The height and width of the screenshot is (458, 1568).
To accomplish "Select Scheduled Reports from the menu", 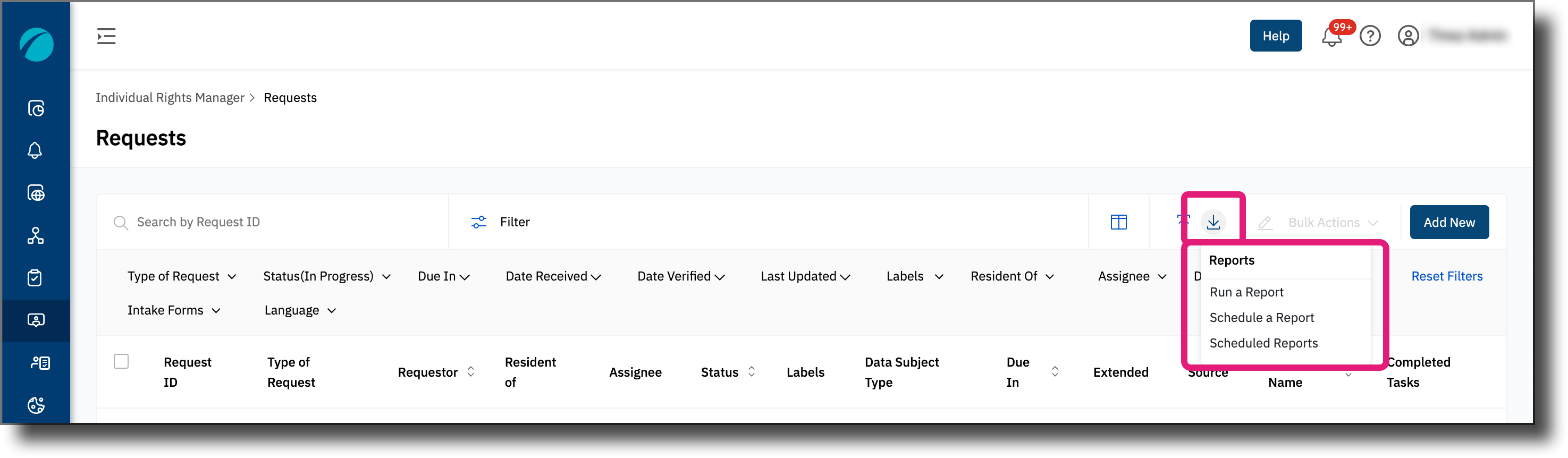I will click(x=1263, y=344).
